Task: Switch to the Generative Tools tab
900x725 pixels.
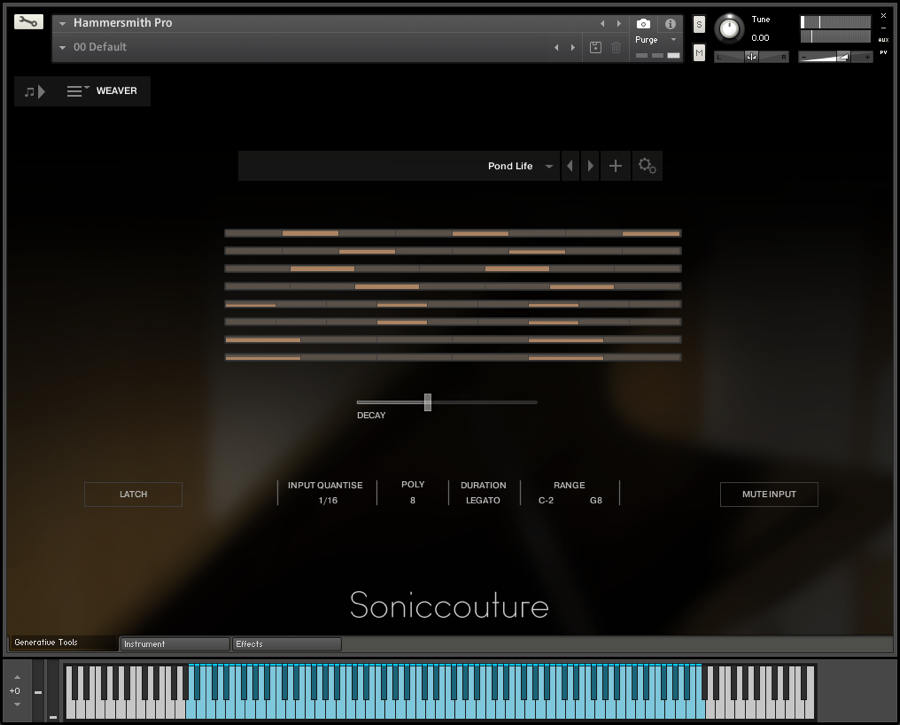Action: (x=62, y=643)
